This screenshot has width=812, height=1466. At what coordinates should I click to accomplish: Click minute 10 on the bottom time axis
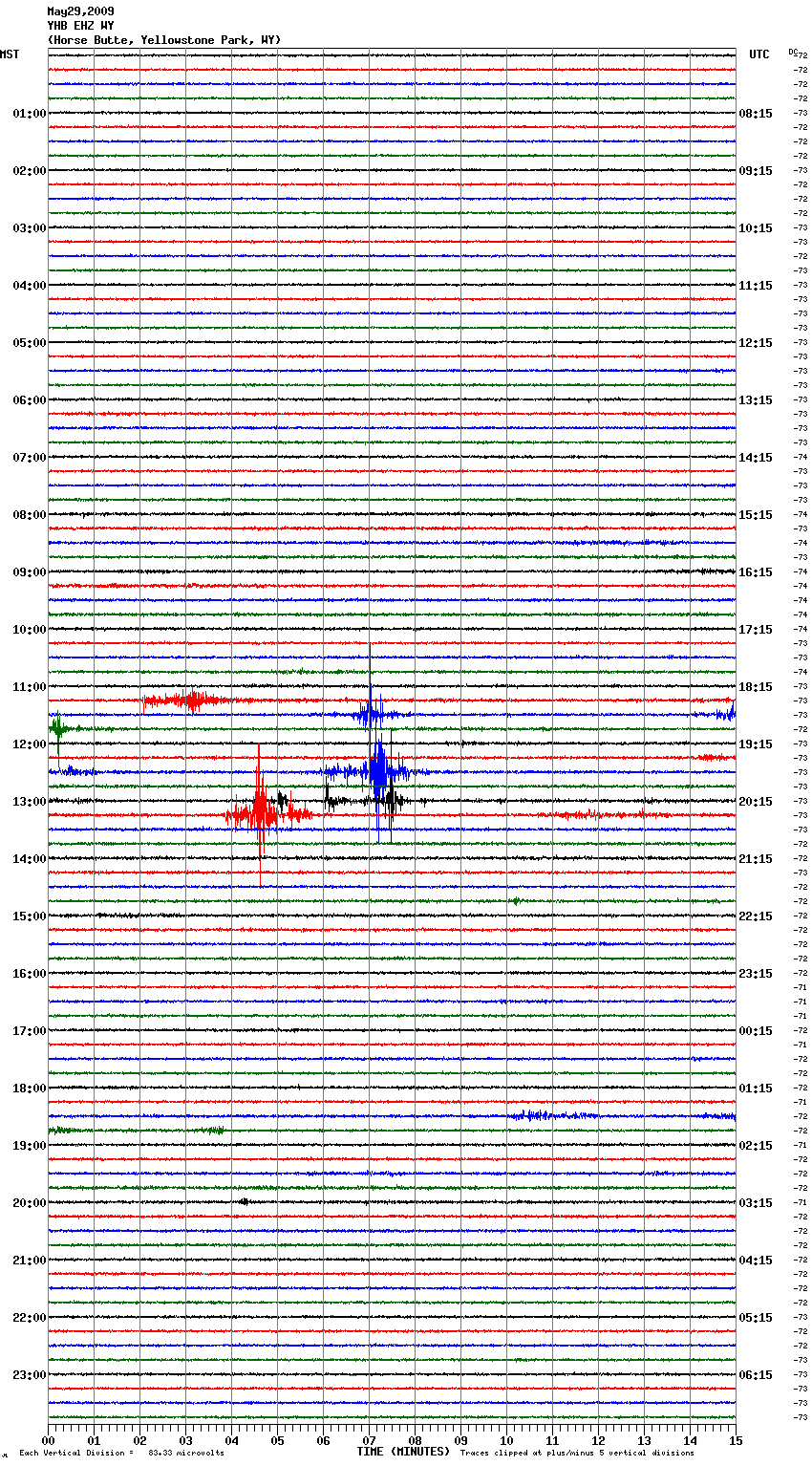coord(506,1440)
